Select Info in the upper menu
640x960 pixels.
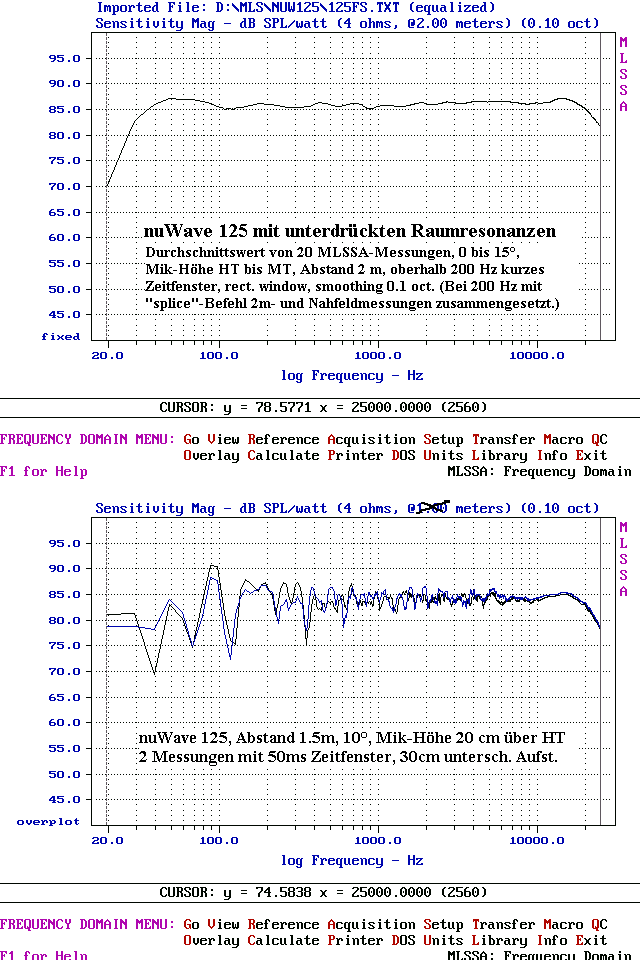(x=551, y=456)
